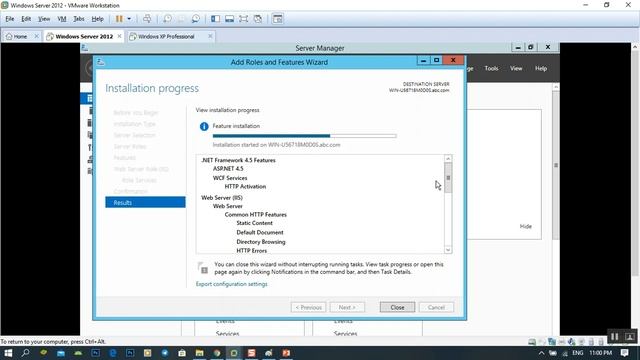Toggle the thumbnail bar view icon
The image size is (640, 360).
click(x=229, y=19)
